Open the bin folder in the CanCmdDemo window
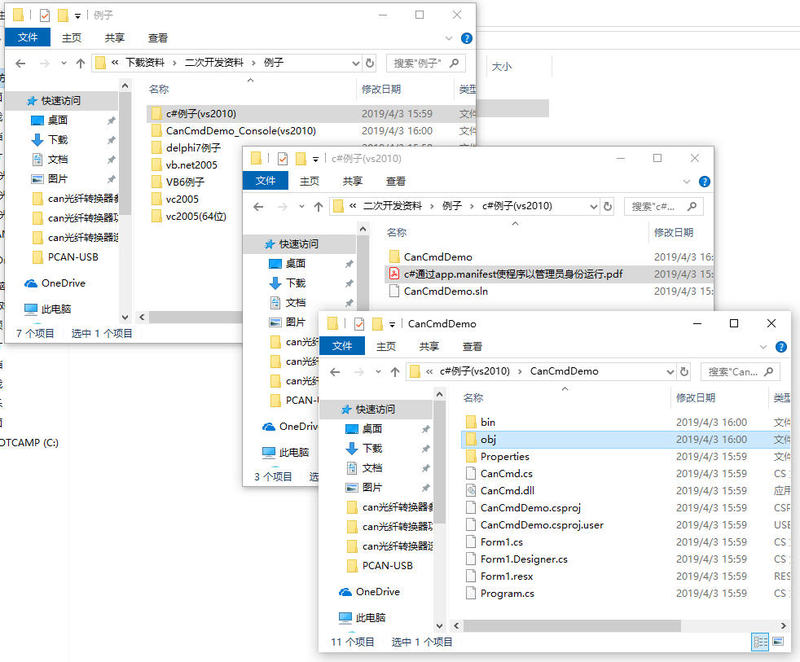 [487, 422]
